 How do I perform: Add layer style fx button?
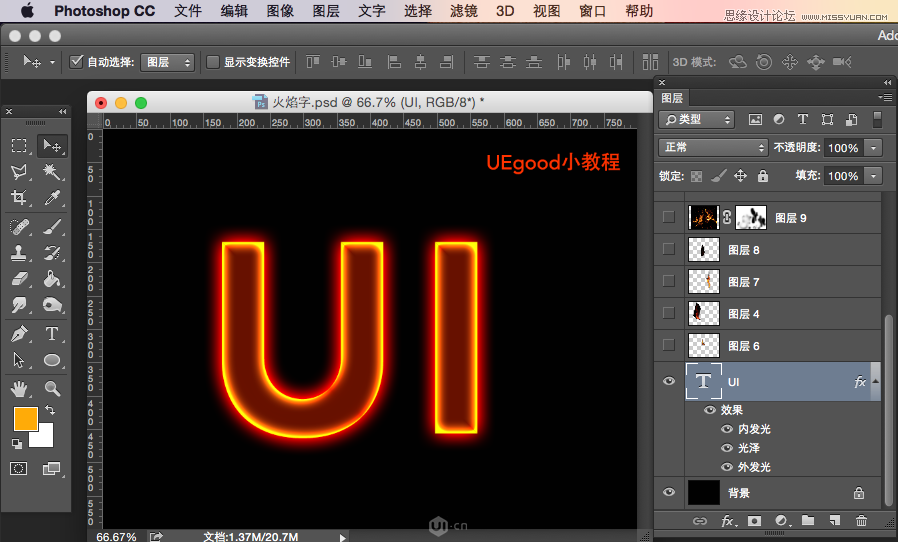click(727, 521)
